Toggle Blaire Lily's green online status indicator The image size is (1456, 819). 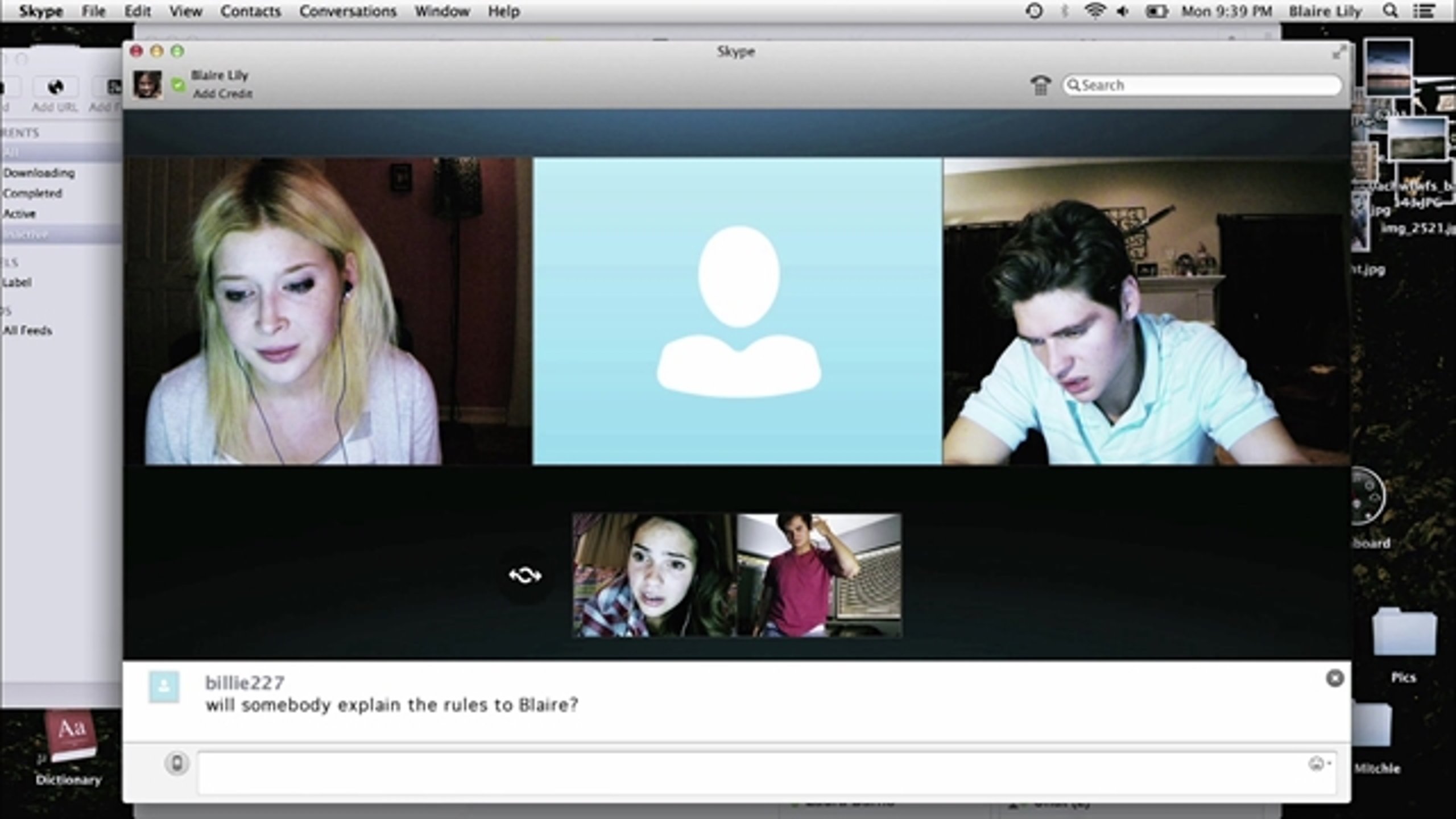tap(178, 84)
